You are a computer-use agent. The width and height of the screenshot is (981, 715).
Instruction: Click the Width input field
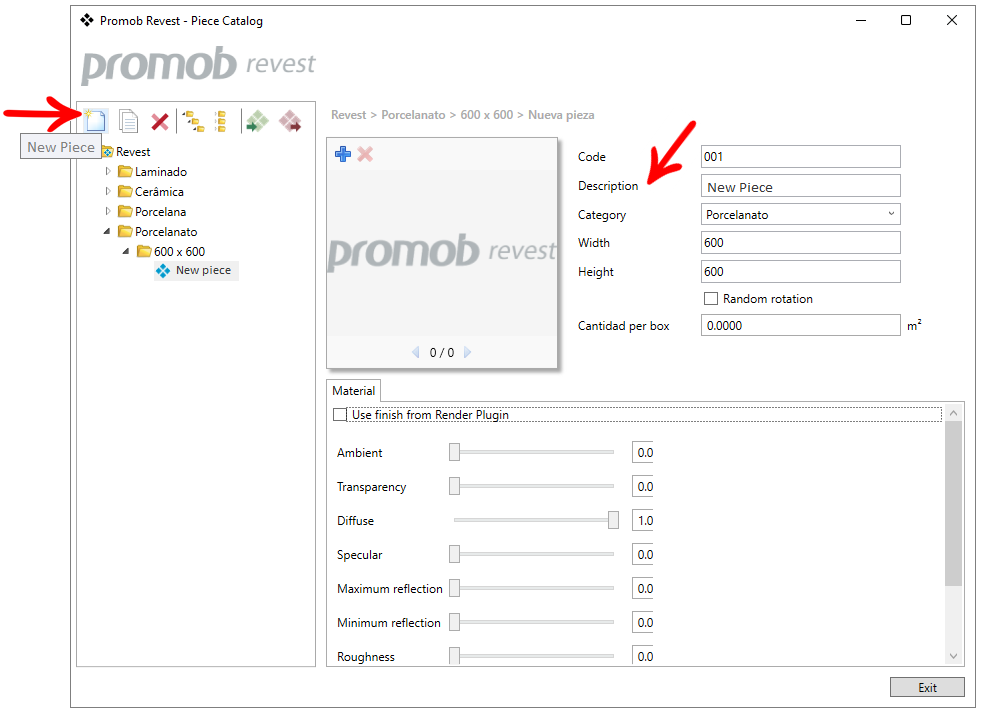coord(801,243)
